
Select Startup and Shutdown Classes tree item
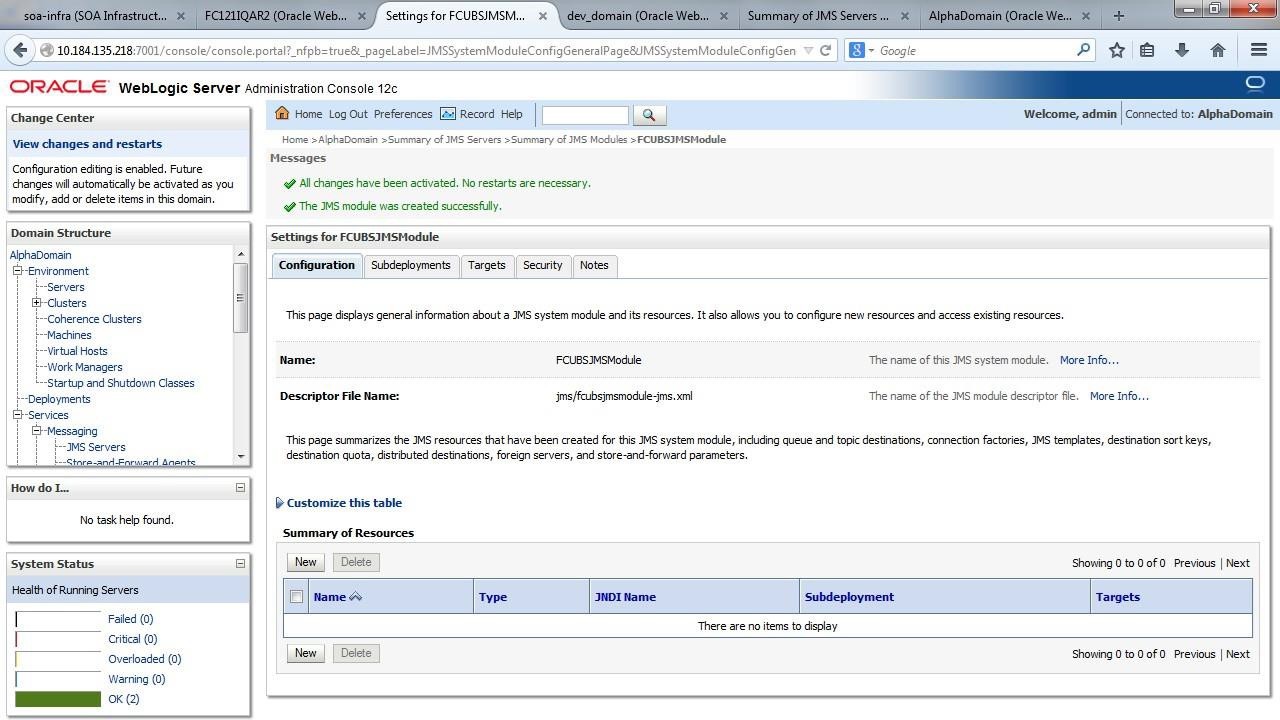pos(121,383)
